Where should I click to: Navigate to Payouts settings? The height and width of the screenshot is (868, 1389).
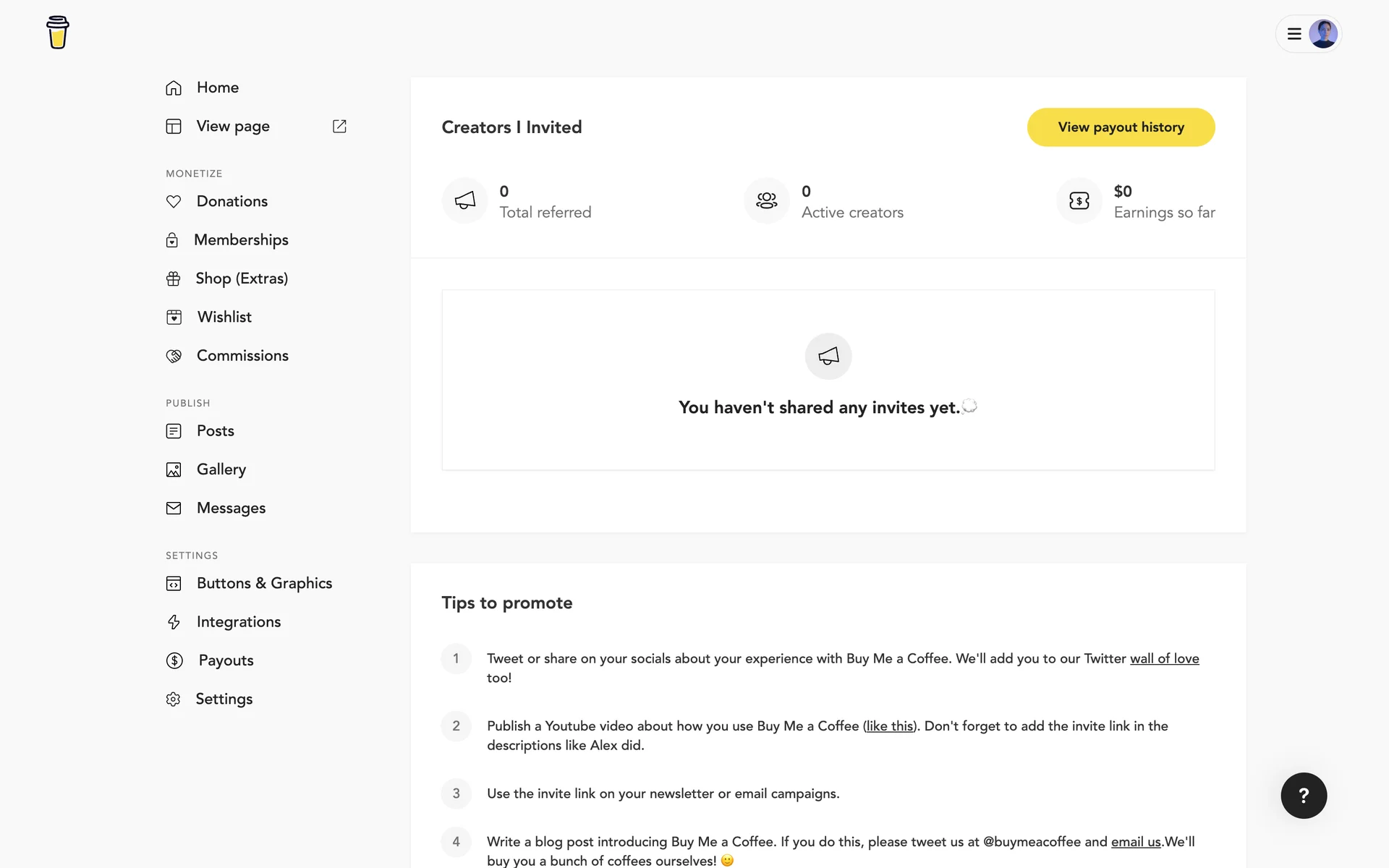226,660
